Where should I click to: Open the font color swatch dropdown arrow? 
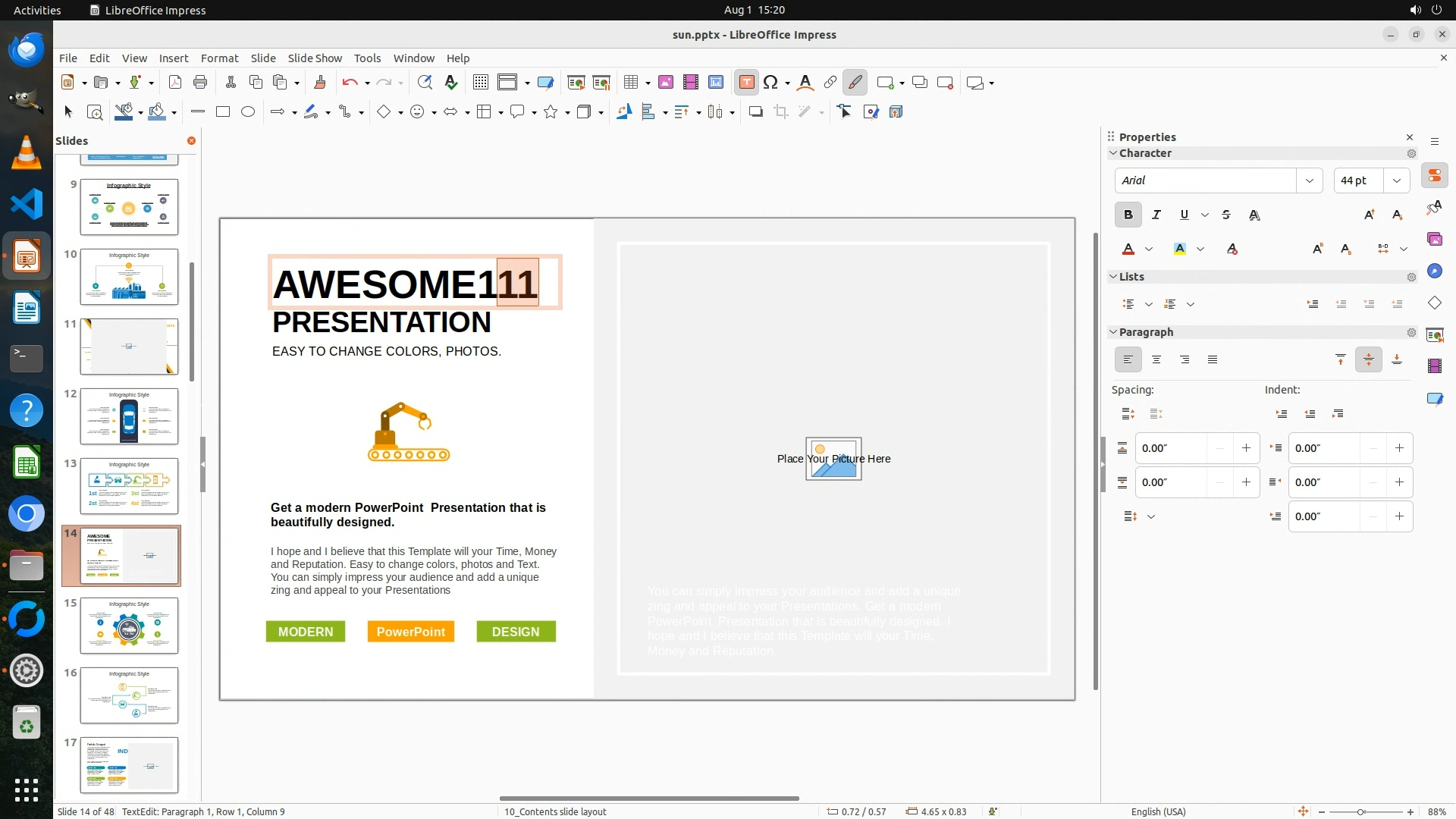(1149, 249)
